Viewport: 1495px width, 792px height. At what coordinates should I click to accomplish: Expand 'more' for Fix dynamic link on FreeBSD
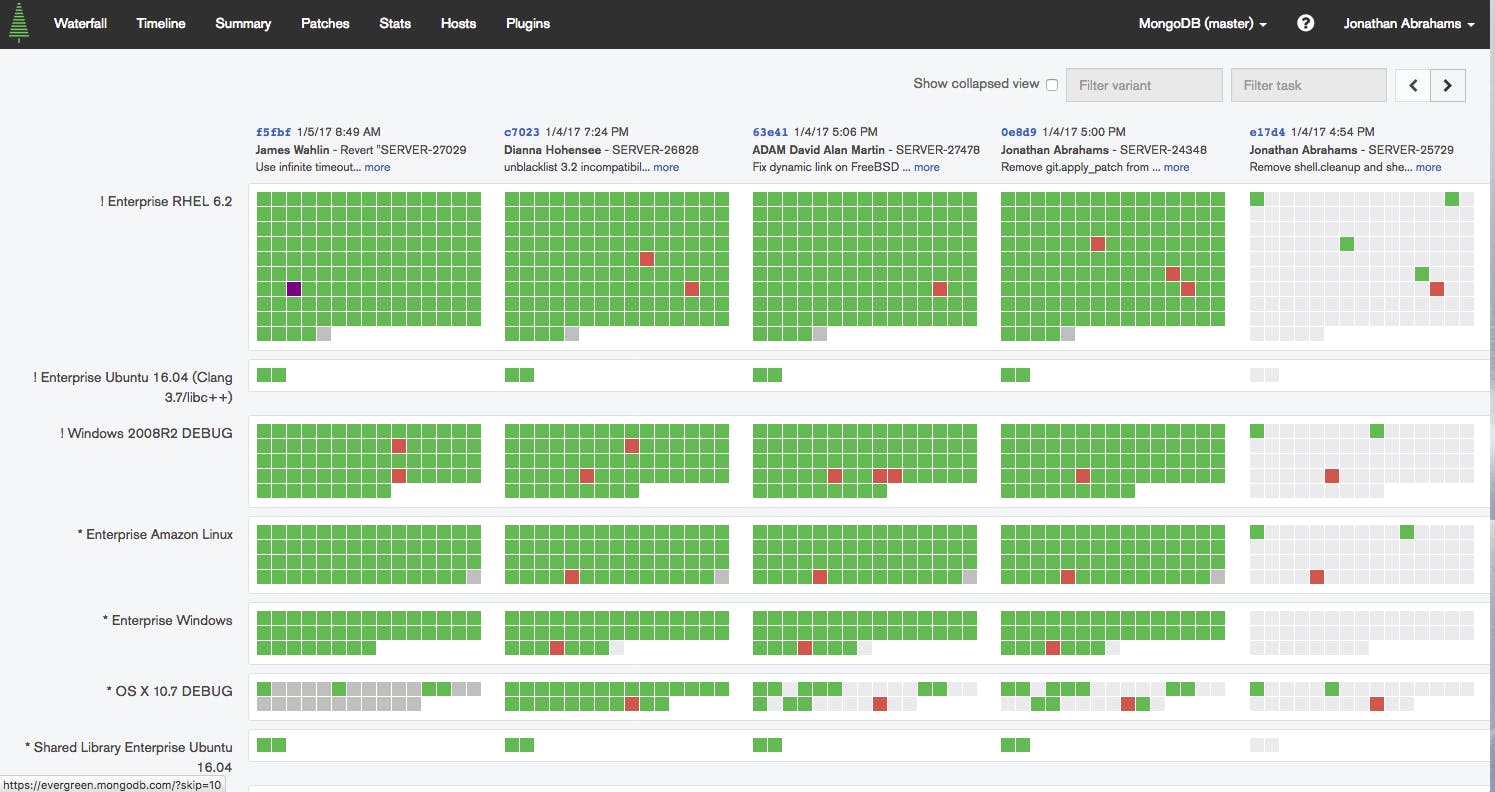coord(927,167)
